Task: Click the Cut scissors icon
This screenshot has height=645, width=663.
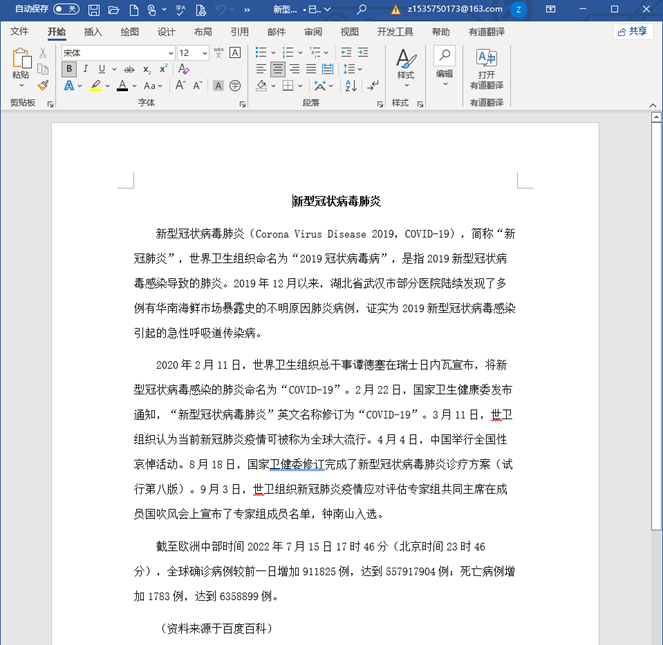Action: point(43,53)
